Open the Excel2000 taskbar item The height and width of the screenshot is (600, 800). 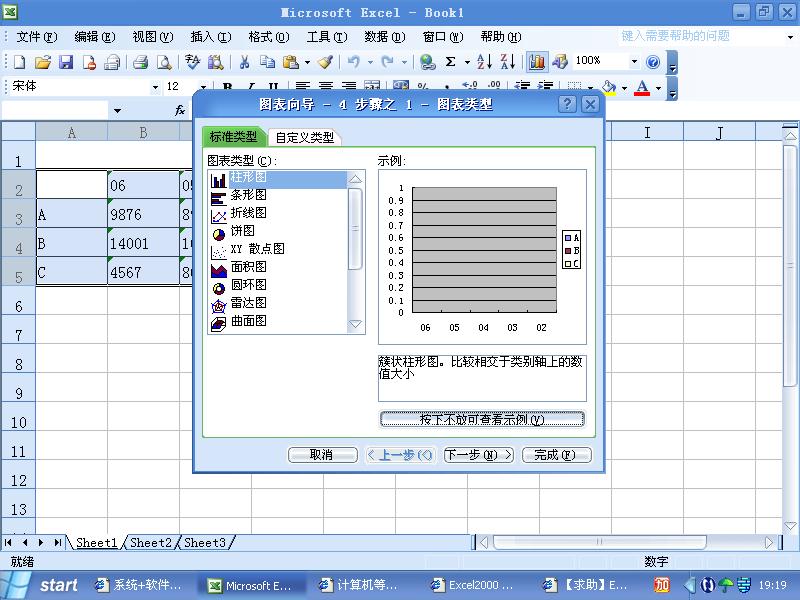tap(472, 585)
